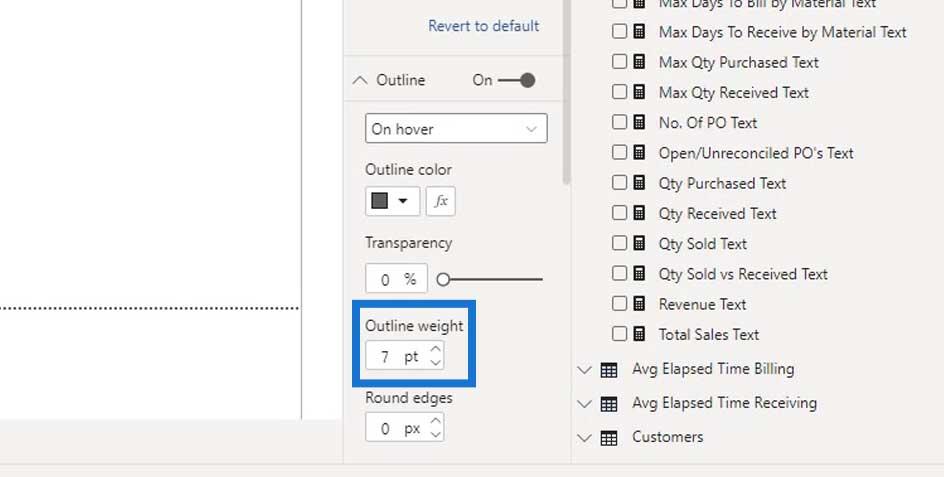Click the measure icon beside Total Sales Text
Screen dimensions: 944x477
pyautogui.click(x=639, y=334)
